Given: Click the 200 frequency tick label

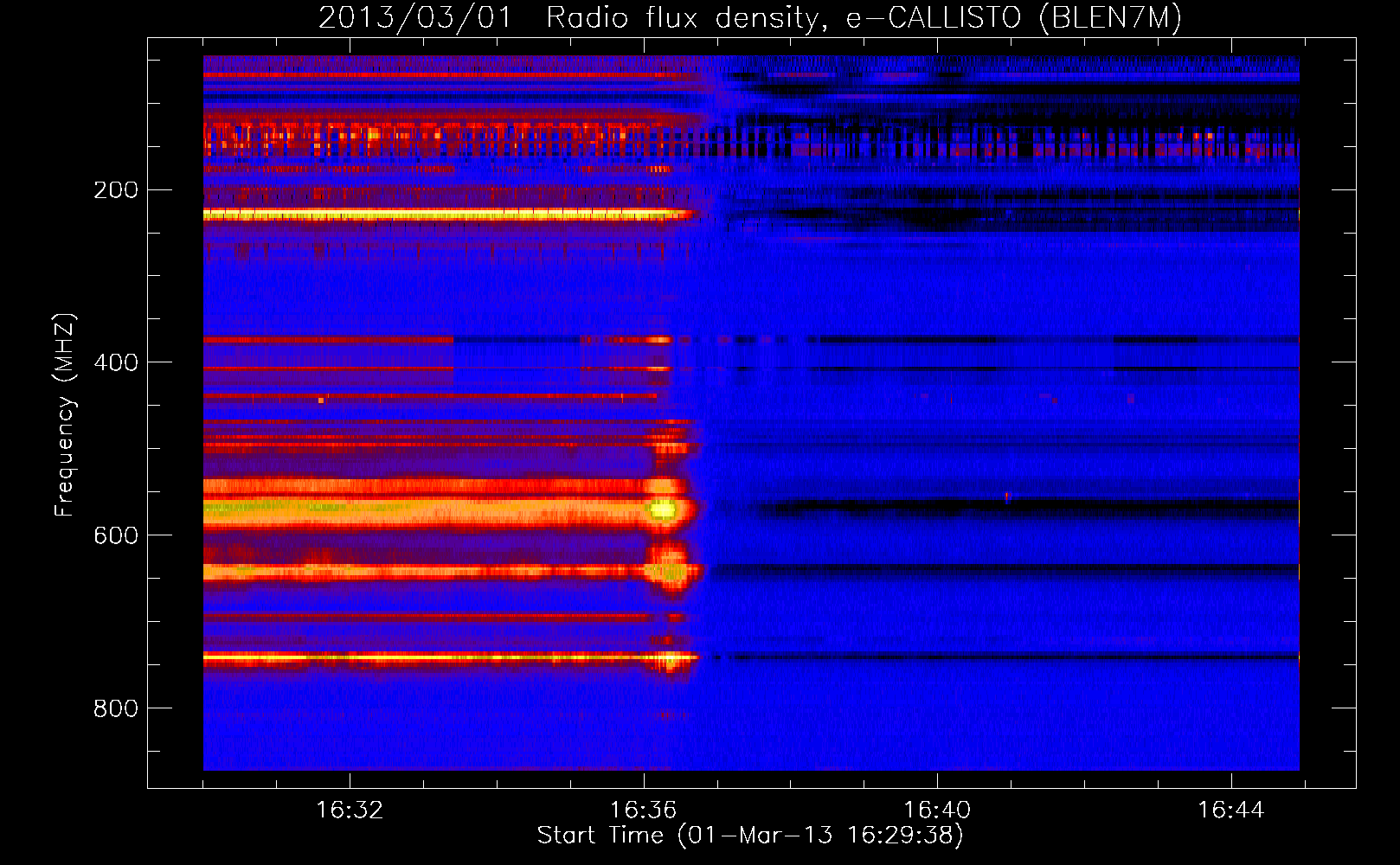Looking at the screenshot, I should tap(116, 190).
